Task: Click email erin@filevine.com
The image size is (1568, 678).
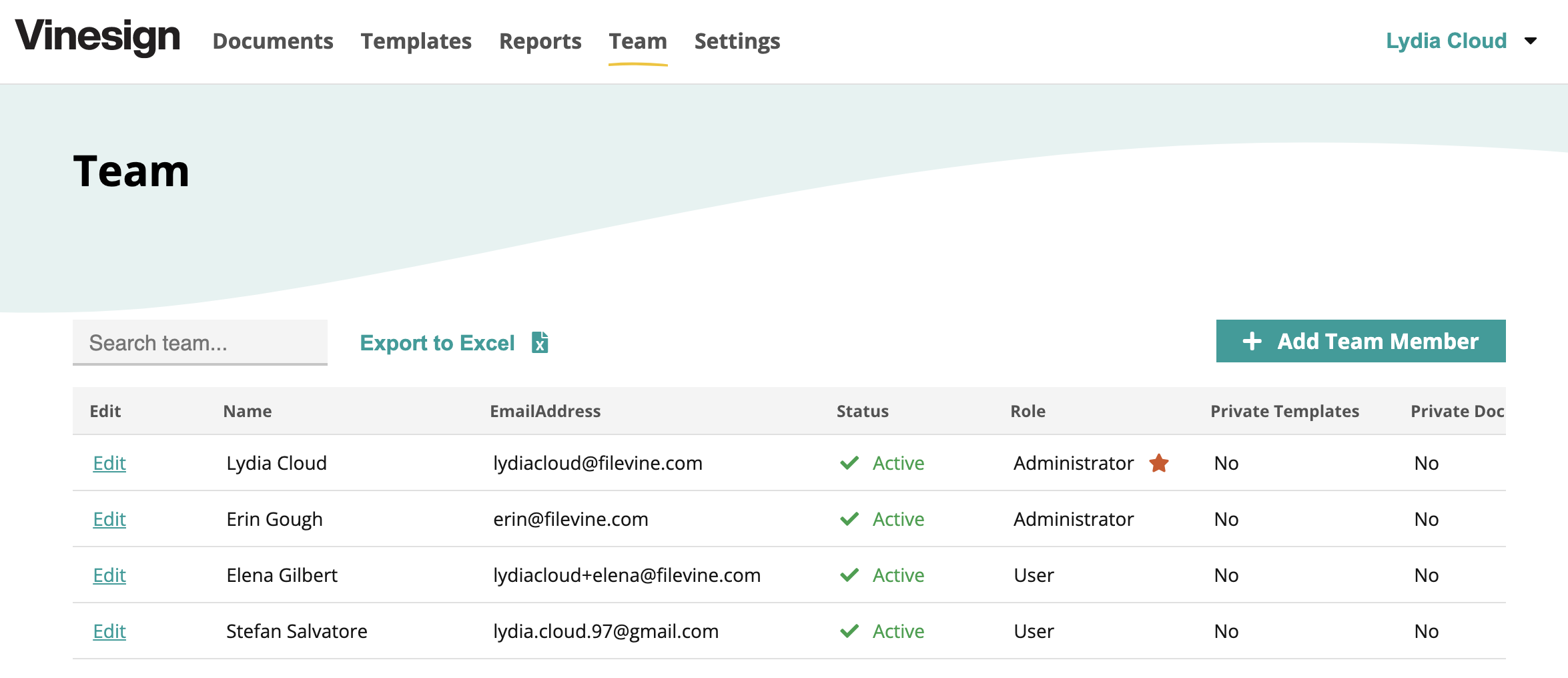Action: pyautogui.click(x=570, y=519)
